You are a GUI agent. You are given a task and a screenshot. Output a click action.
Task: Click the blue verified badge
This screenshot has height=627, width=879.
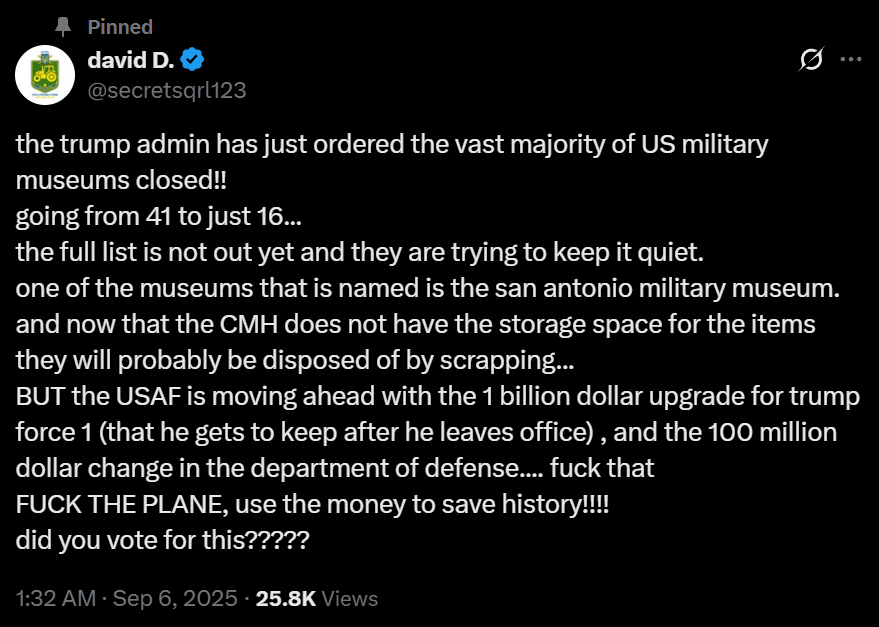[x=193, y=60]
